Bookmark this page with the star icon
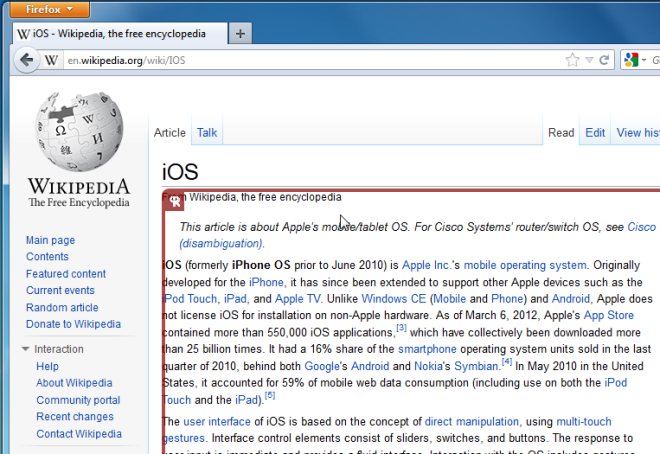660x454 pixels. [572, 60]
